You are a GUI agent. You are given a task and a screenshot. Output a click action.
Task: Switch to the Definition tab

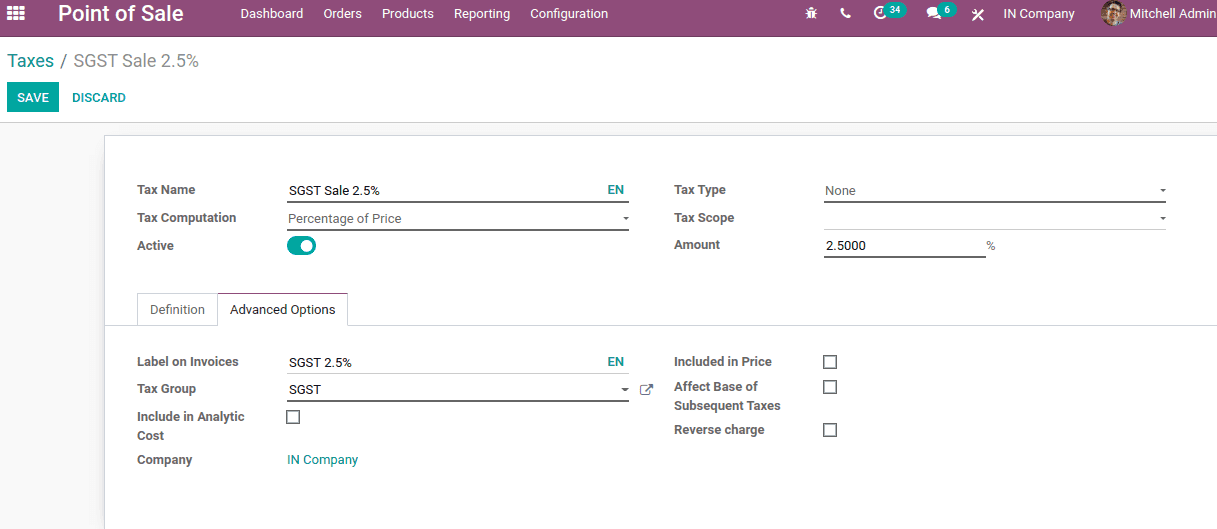pyautogui.click(x=177, y=310)
